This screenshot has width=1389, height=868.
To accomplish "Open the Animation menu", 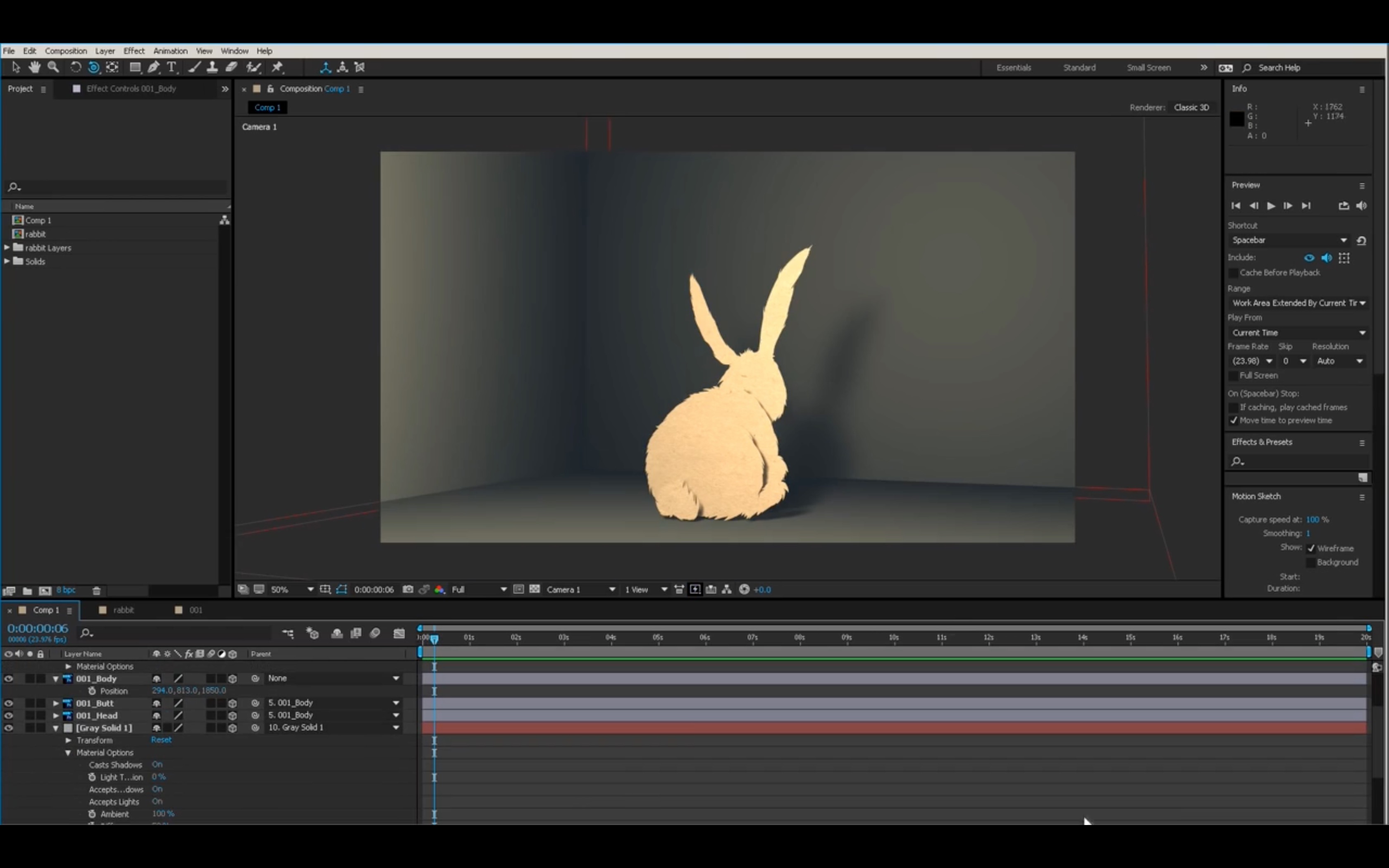I will (x=170, y=50).
